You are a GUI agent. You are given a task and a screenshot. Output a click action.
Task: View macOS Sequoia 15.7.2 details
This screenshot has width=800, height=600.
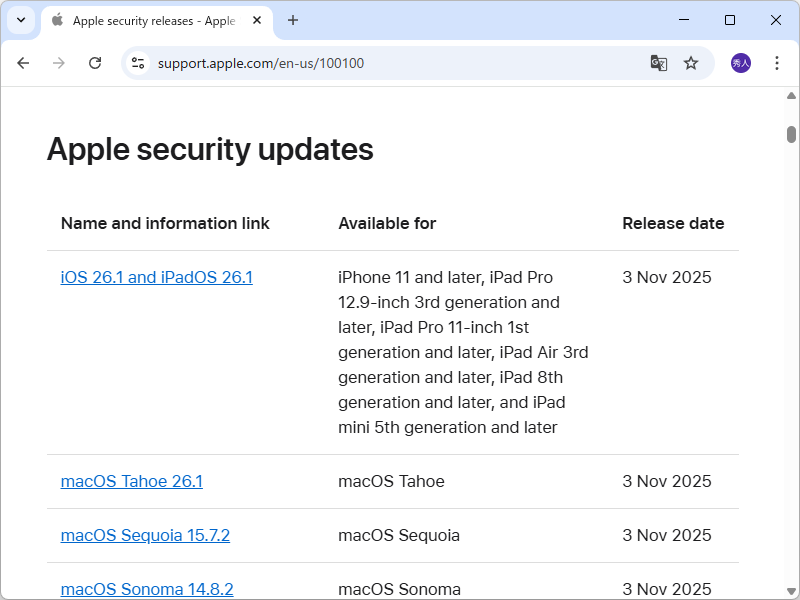pos(144,535)
